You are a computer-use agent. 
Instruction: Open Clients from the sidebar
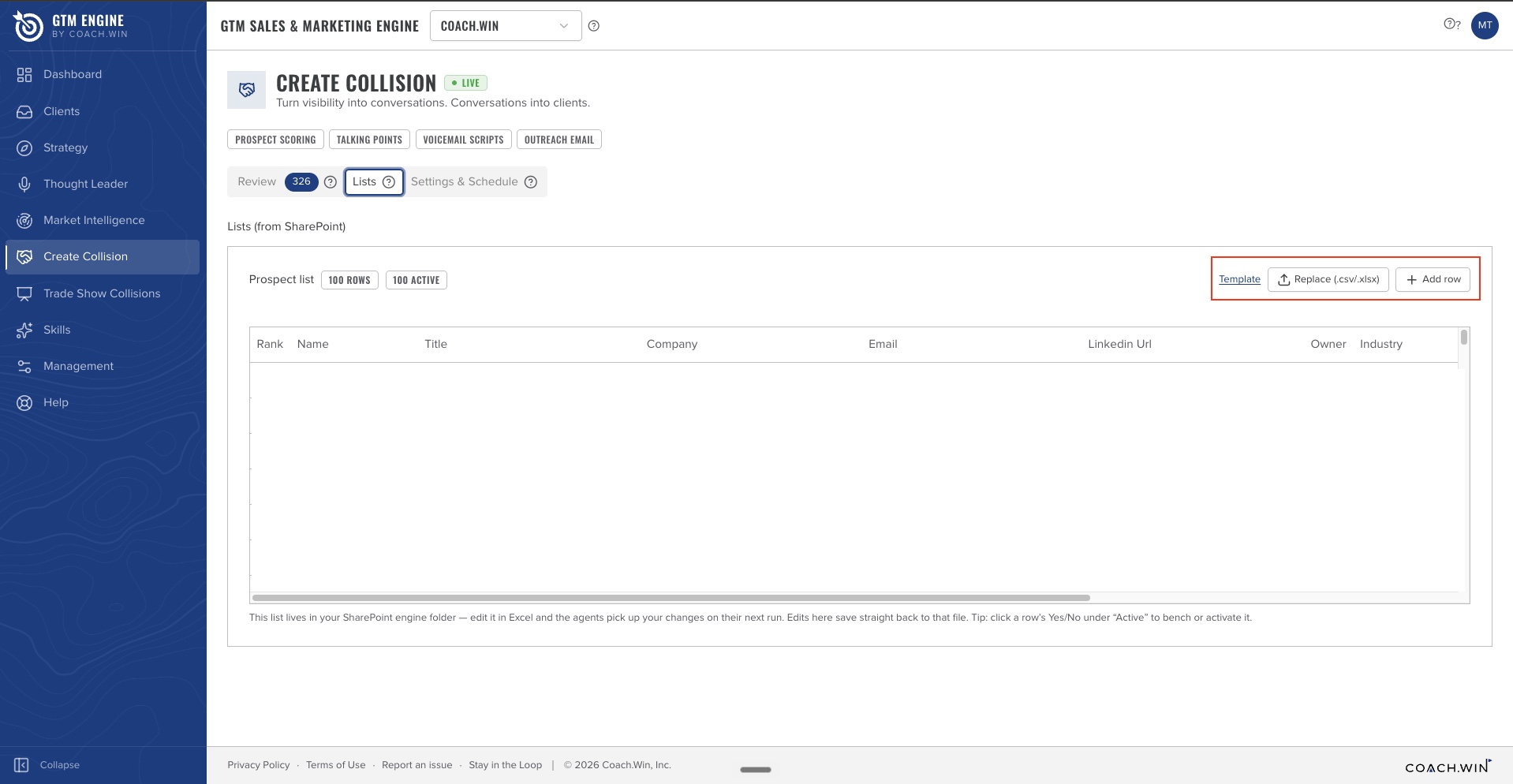(x=102, y=112)
